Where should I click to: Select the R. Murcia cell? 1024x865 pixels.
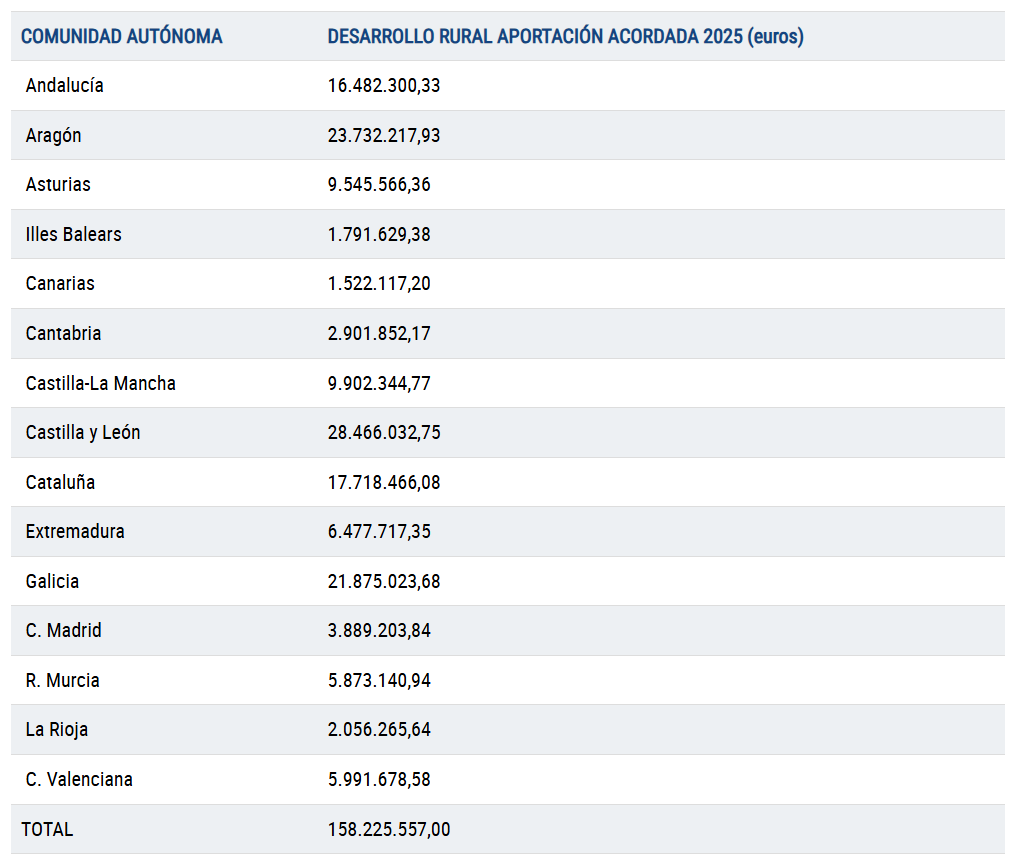(x=63, y=681)
